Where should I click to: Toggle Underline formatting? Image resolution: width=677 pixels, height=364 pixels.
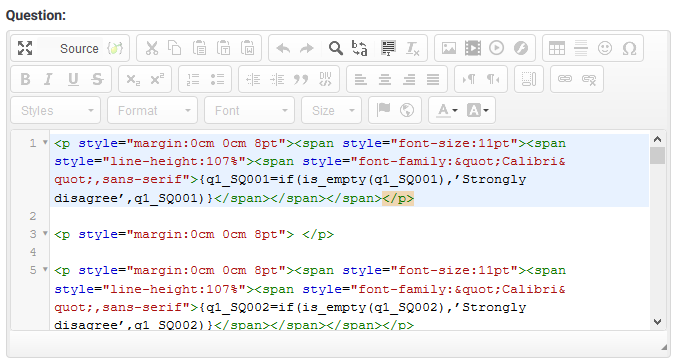(x=73, y=79)
